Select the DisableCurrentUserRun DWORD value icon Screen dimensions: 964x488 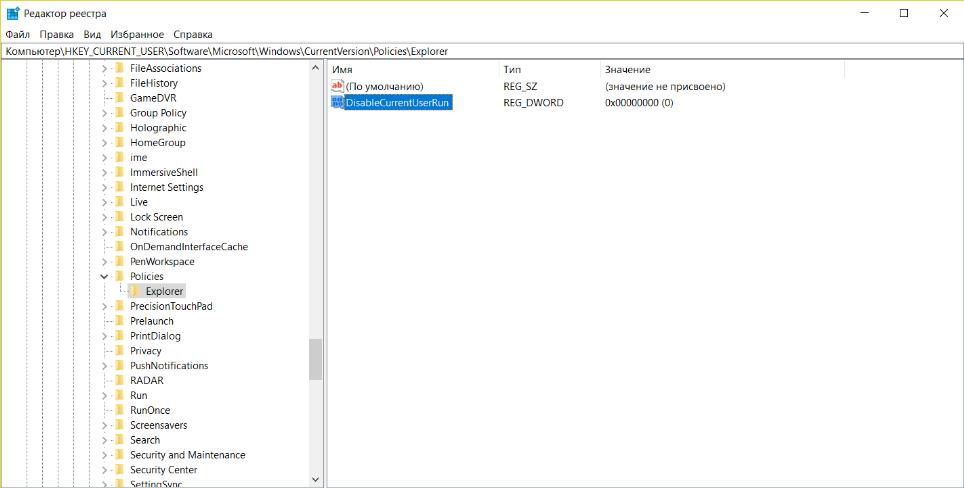click(337, 103)
